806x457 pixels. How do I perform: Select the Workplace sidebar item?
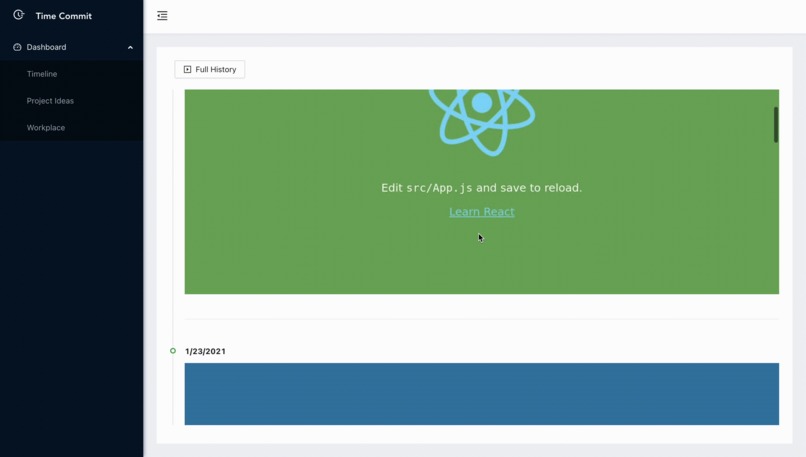point(71,127)
